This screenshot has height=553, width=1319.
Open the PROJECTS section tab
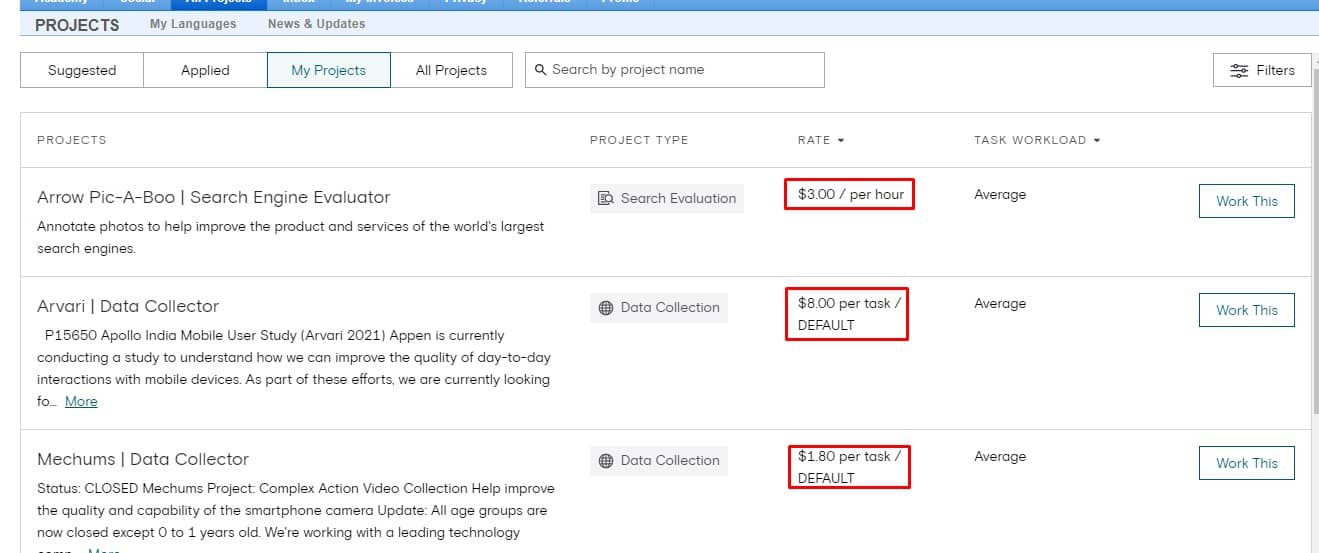pyautogui.click(x=77, y=25)
